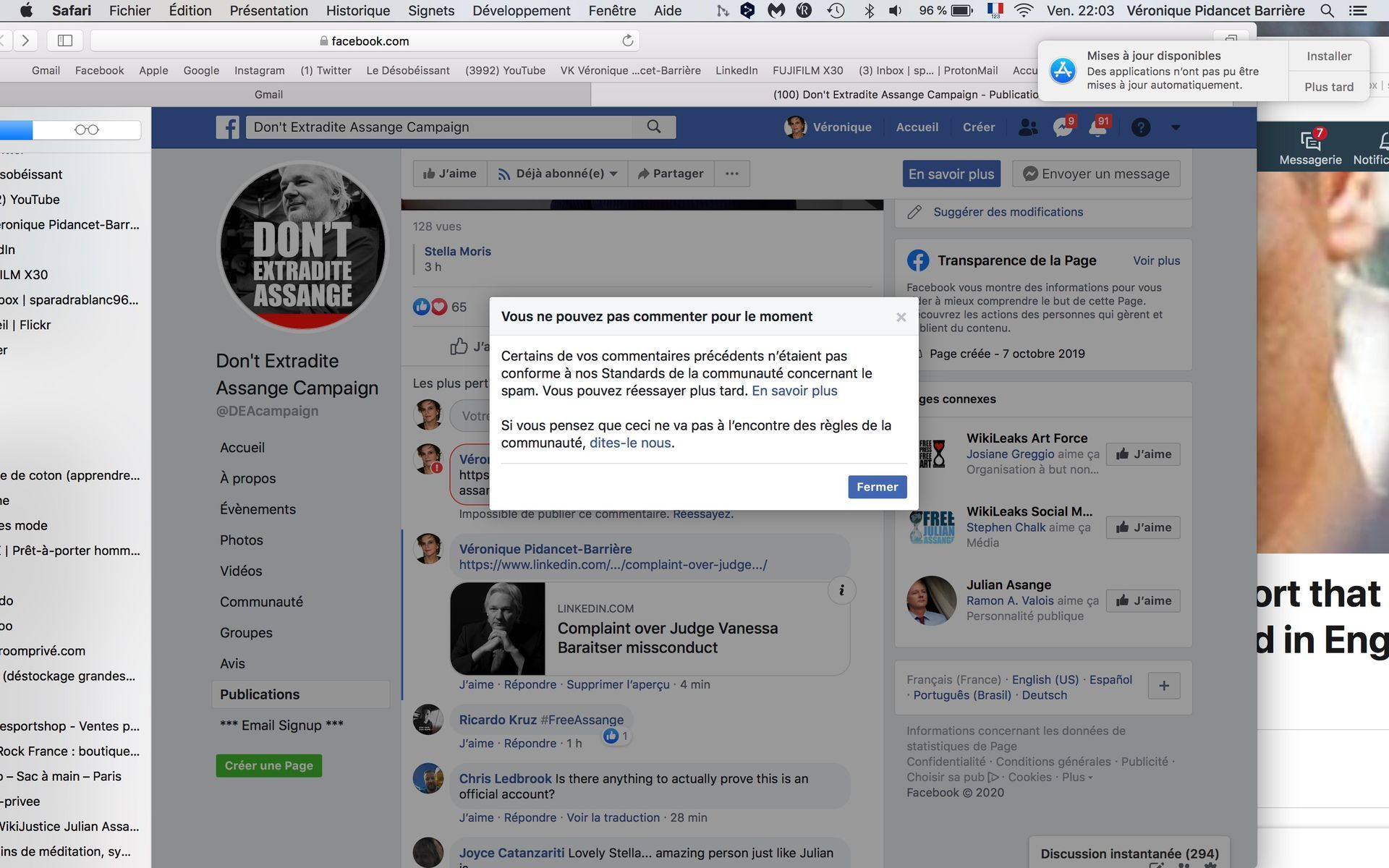Image resolution: width=1389 pixels, height=868 pixels.
Task: Toggle J'aime on the page
Action: pyautogui.click(x=450, y=174)
